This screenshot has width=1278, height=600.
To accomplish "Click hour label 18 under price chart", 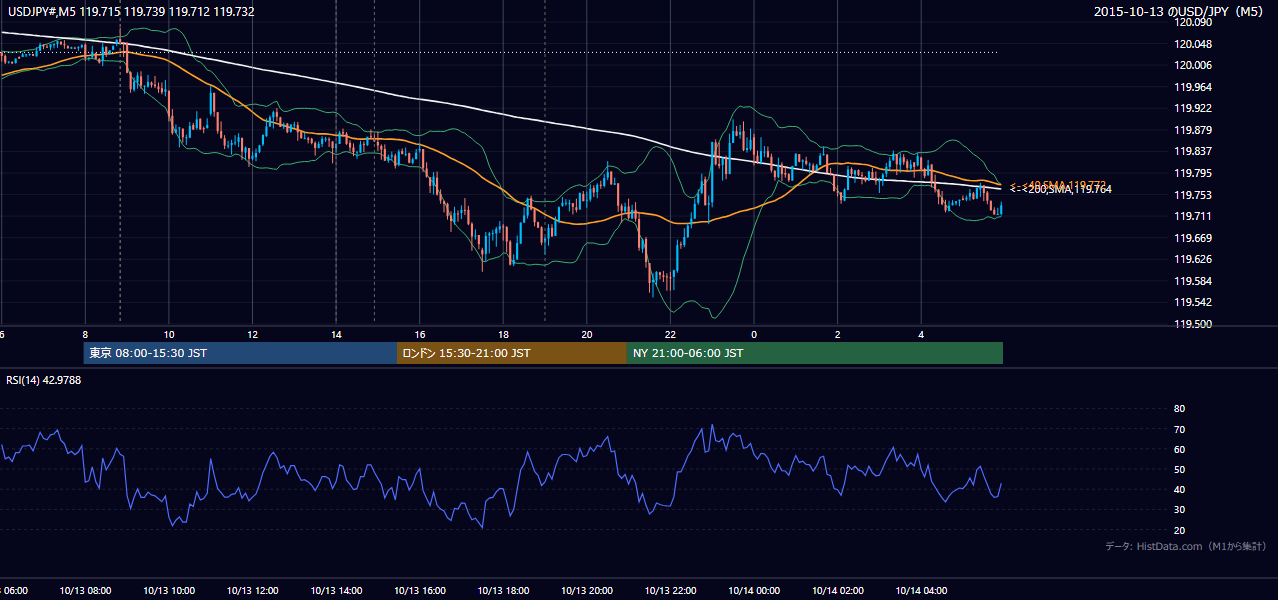I will point(503,334).
